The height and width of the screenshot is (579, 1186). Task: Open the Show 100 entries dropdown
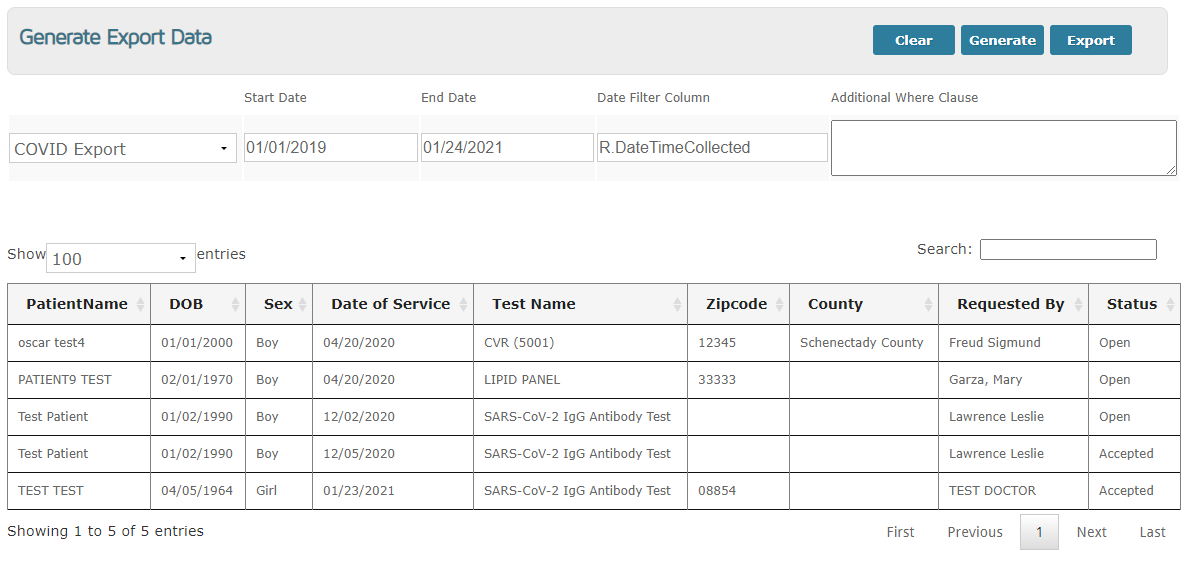pos(121,258)
